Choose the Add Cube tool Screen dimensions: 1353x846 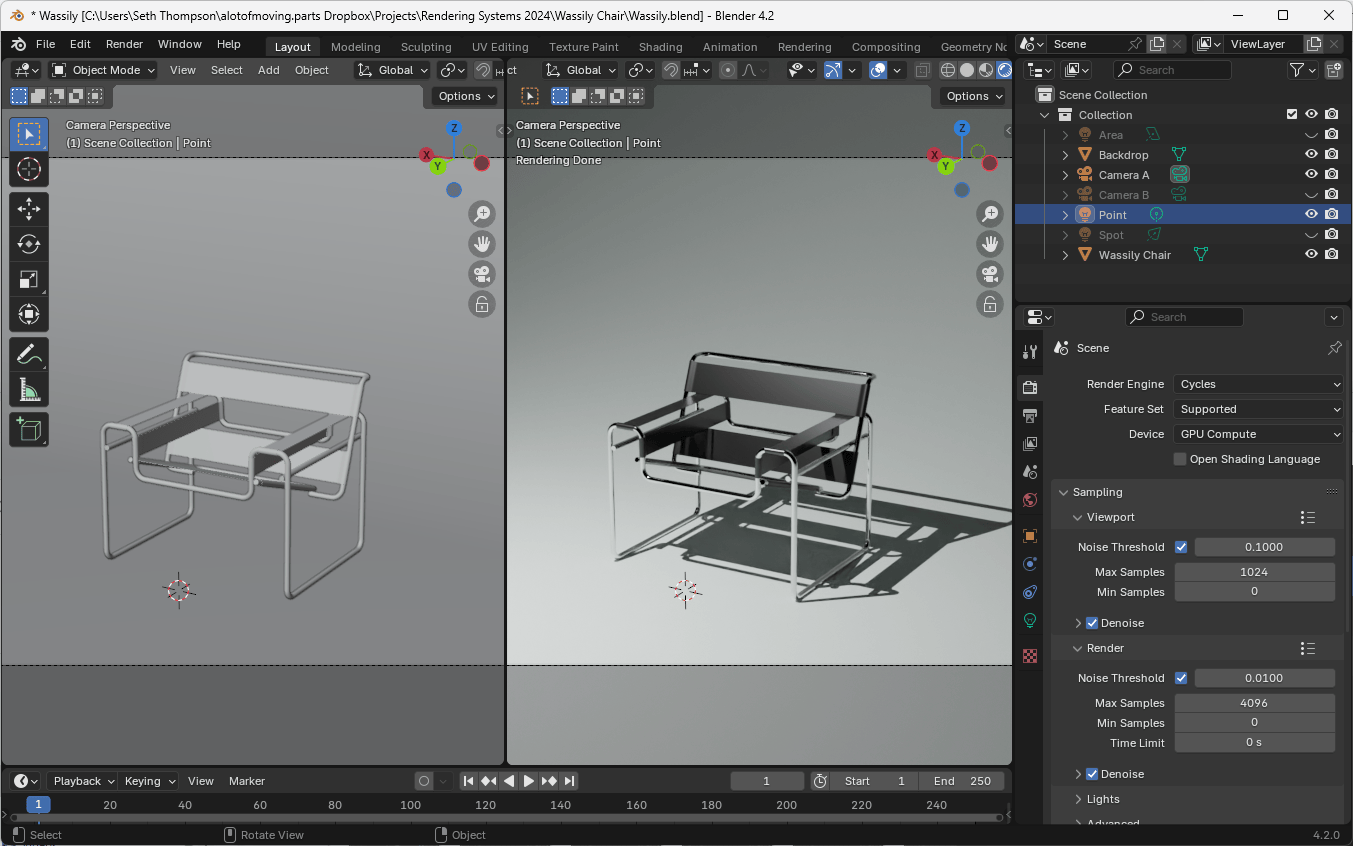click(29, 430)
